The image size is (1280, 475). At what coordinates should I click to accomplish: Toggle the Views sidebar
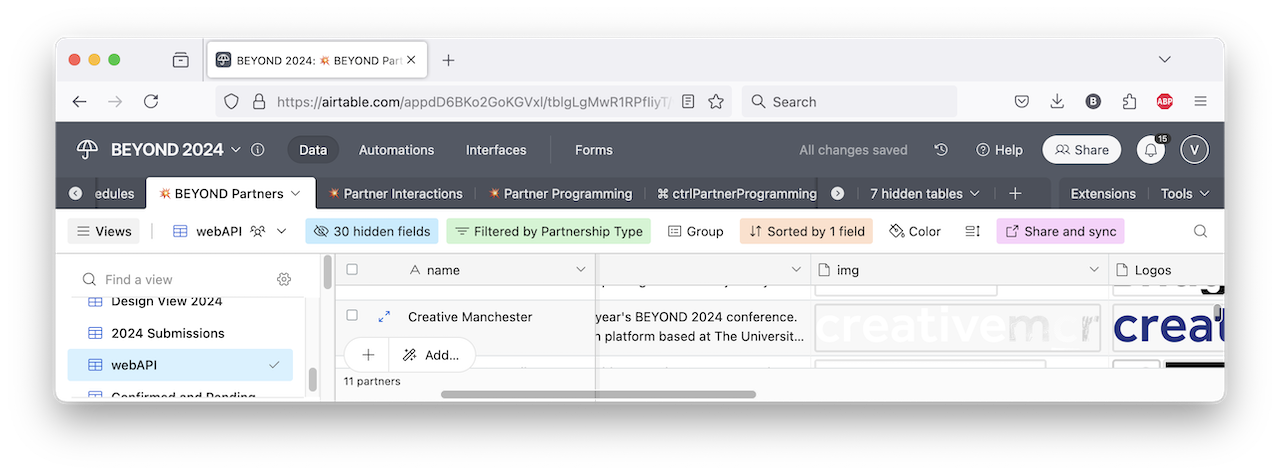[x=104, y=231]
